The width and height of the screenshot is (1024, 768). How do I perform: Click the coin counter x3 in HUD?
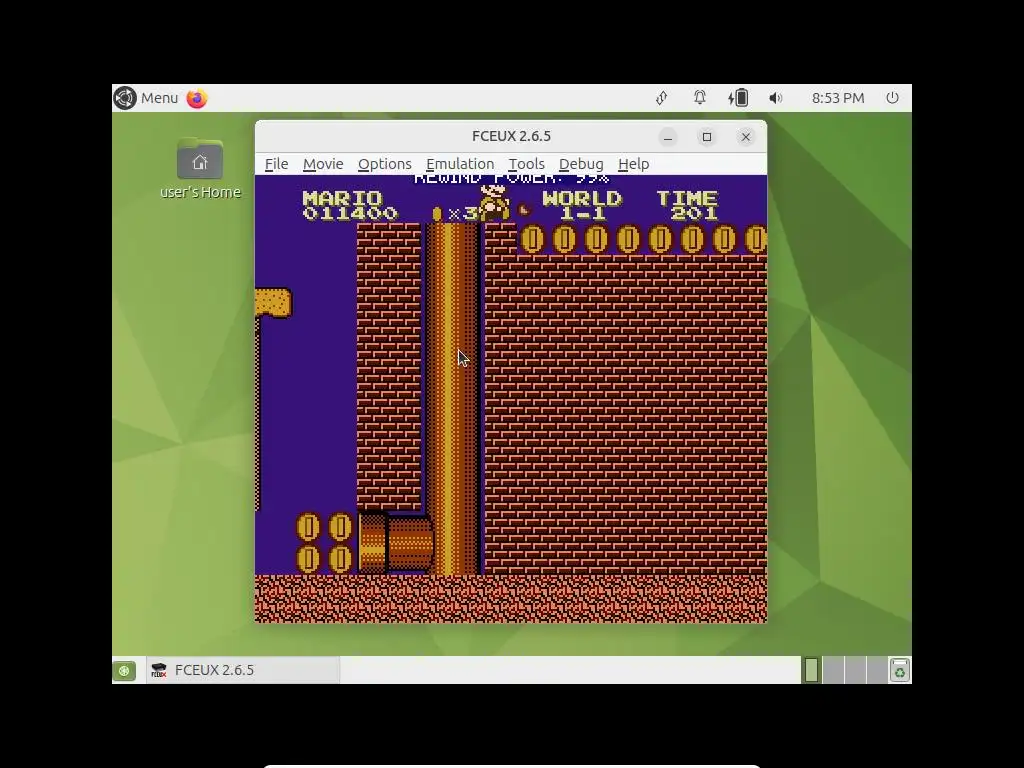tap(455, 213)
